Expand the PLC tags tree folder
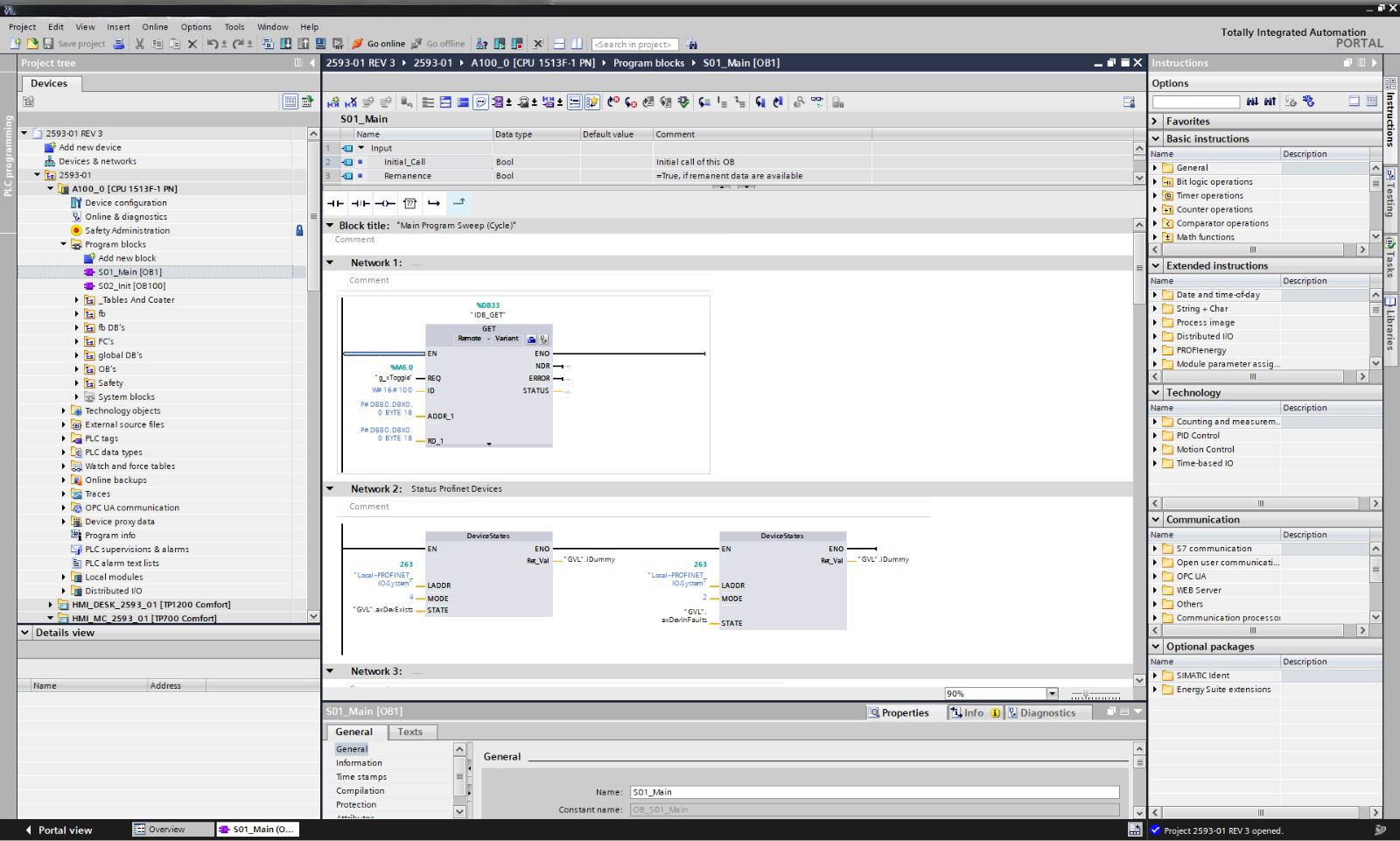 coord(64,438)
